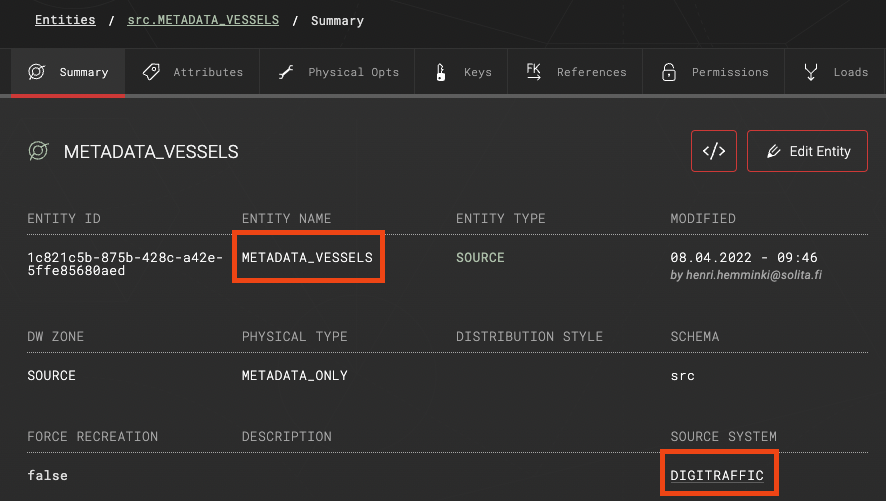Open the DIGITRAFFIC source system link
This screenshot has height=501, width=886.
[x=716, y=476]
